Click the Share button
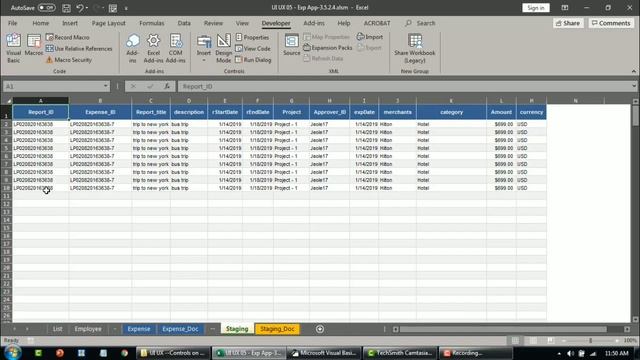The height and width of the screenshot is (360, 640). tap(568, 23)
